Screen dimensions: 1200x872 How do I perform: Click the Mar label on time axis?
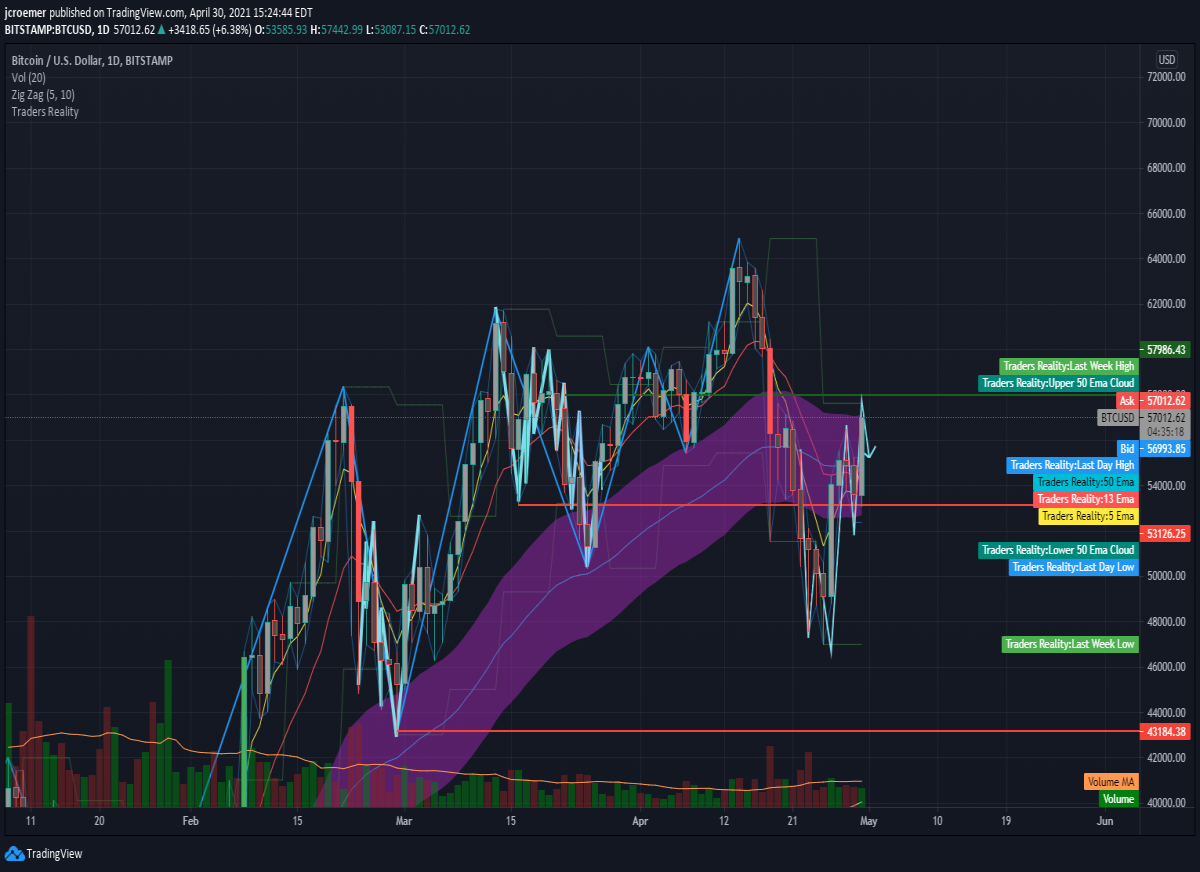pos(404,821)
